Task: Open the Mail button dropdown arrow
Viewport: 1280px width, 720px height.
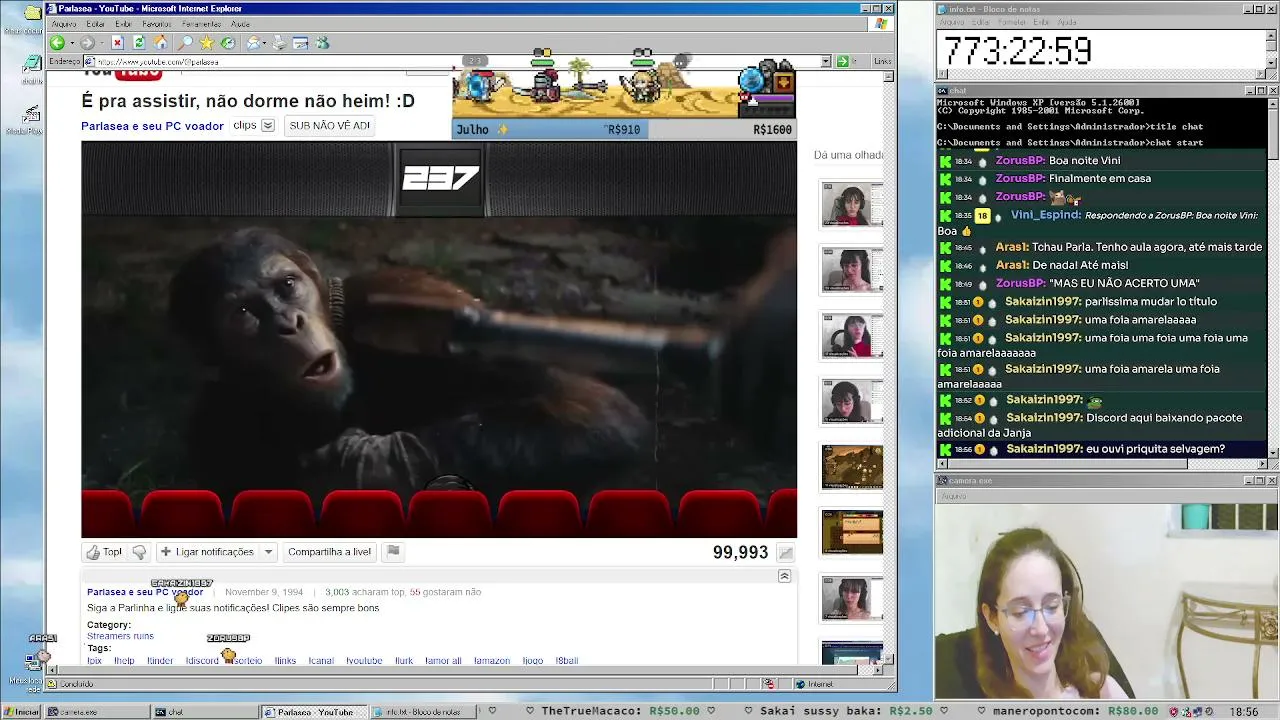Action: click(x=264, y=43)
